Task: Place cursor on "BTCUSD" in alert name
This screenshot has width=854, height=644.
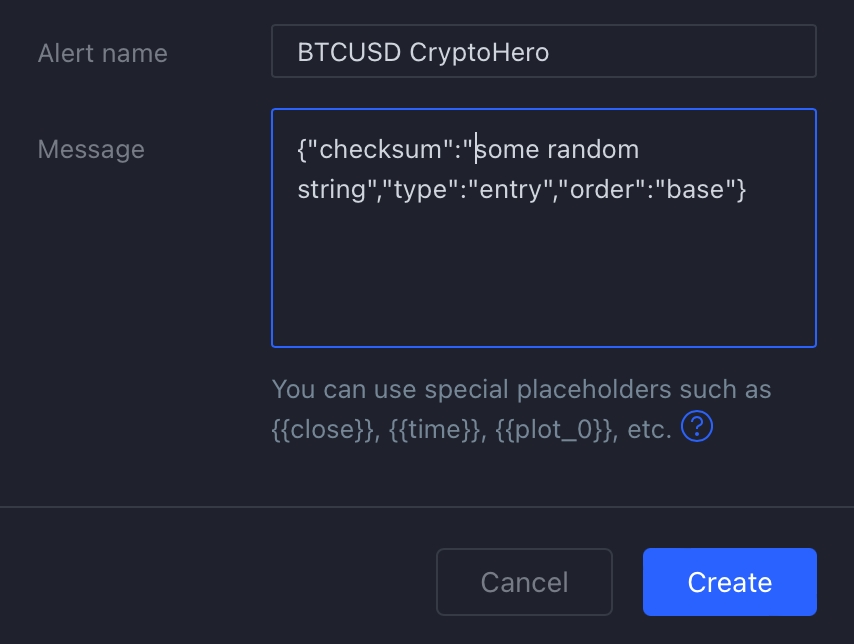Action: click(x=349, y=52)
